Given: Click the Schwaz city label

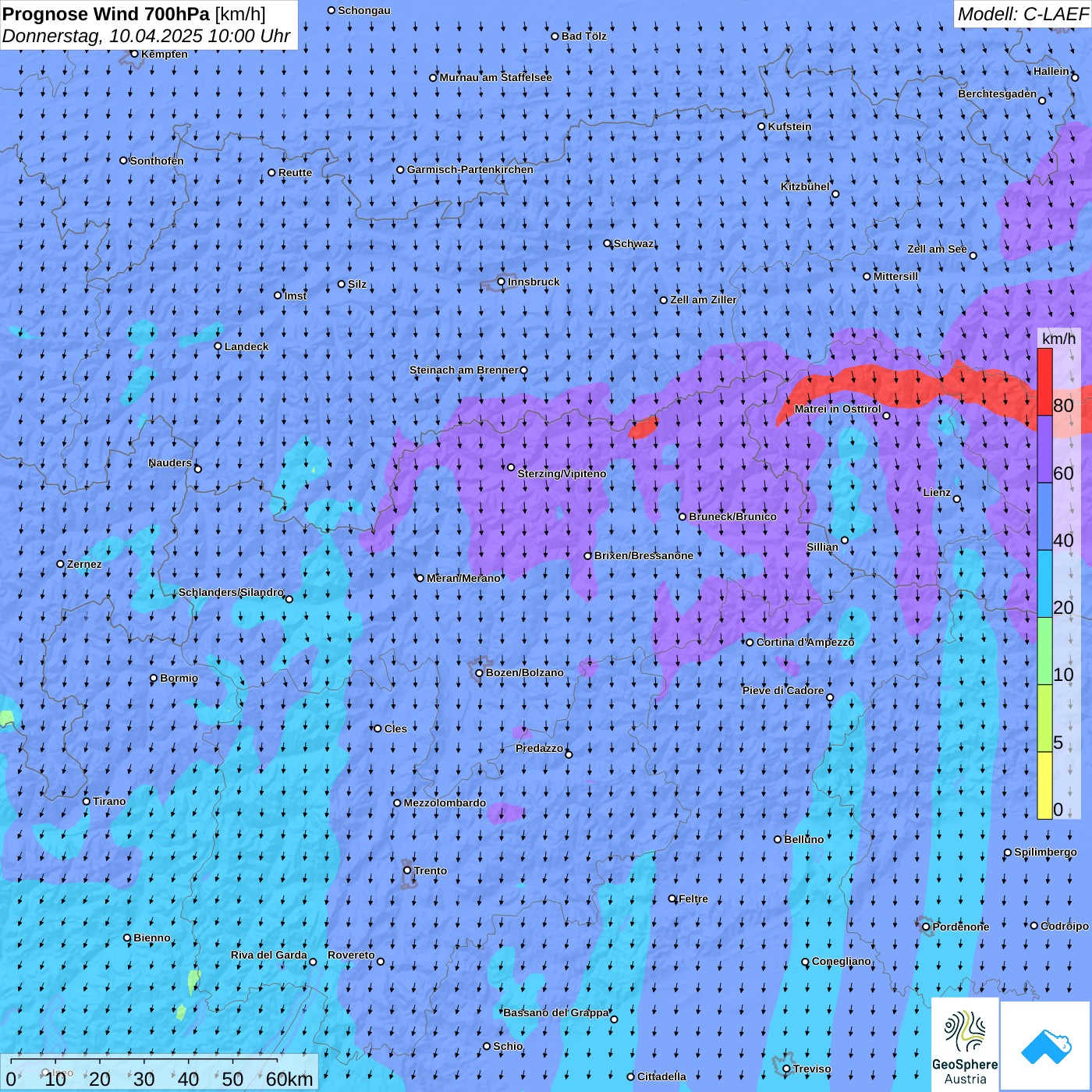Looking at the screenshot, I should tap(633, 243).
